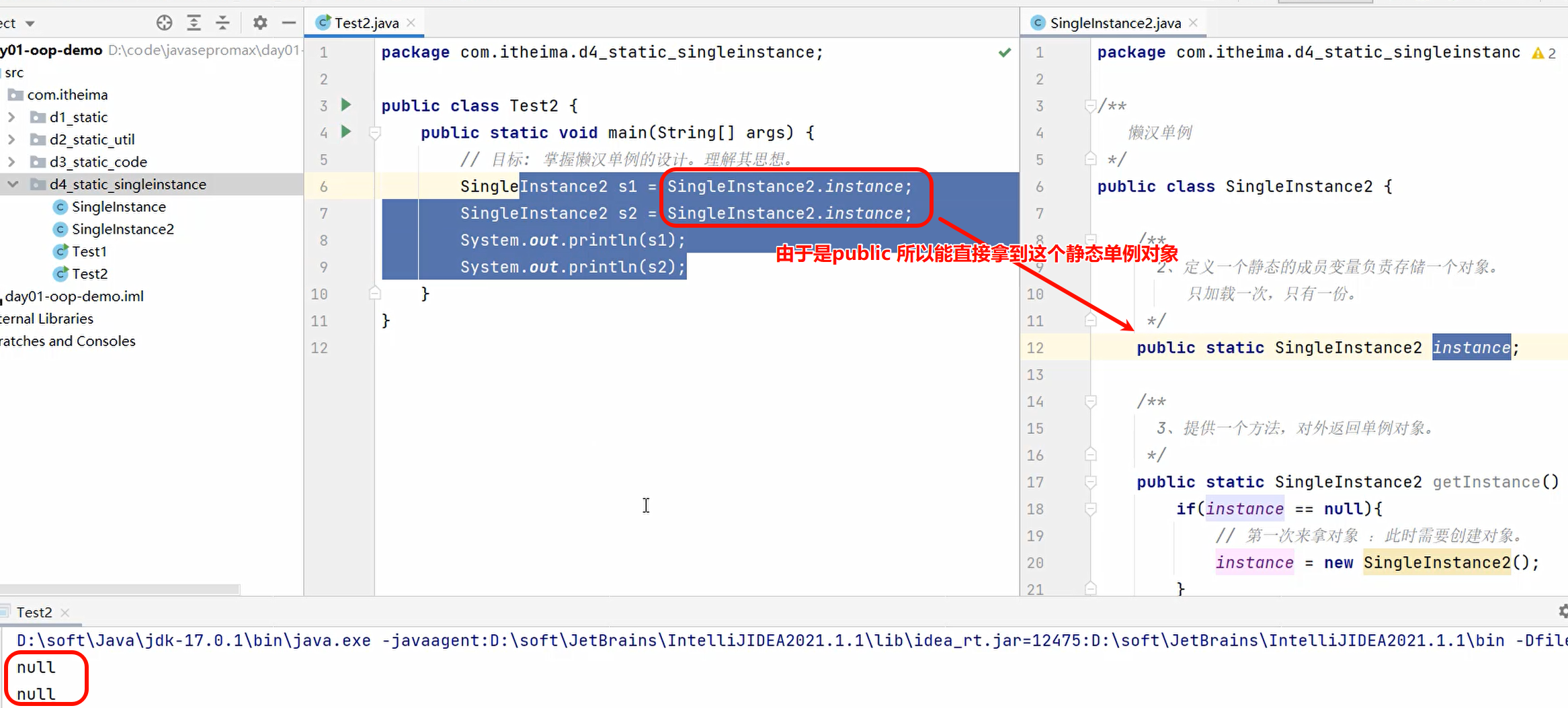
Task: Click the highlighted instance field on line 12
Action: [1471, 347]
